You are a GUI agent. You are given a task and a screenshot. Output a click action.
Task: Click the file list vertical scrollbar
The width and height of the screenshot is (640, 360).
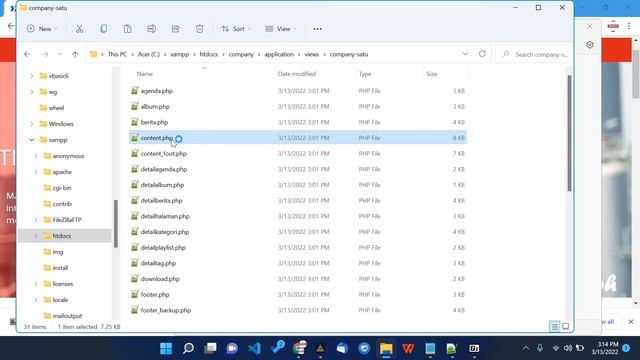569,133
